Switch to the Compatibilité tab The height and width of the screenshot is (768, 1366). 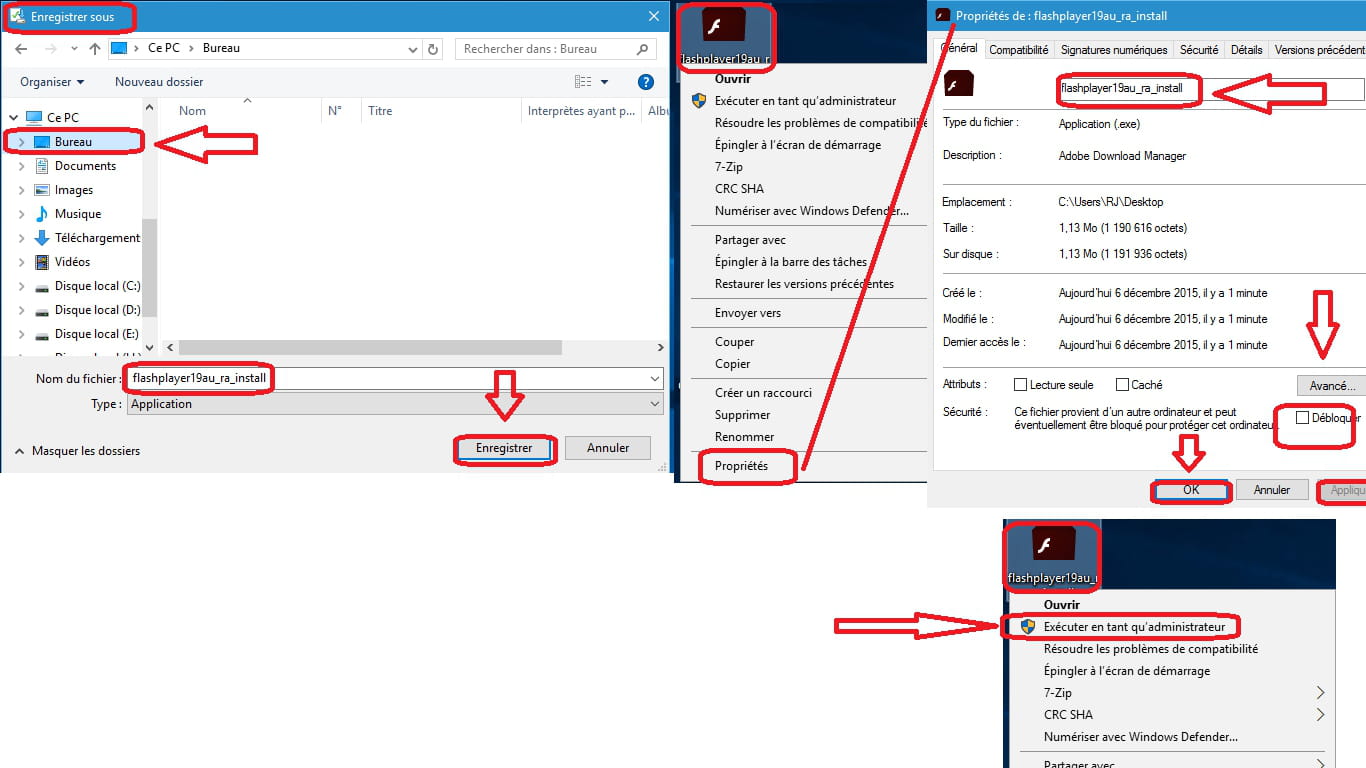click(1019, 50)
